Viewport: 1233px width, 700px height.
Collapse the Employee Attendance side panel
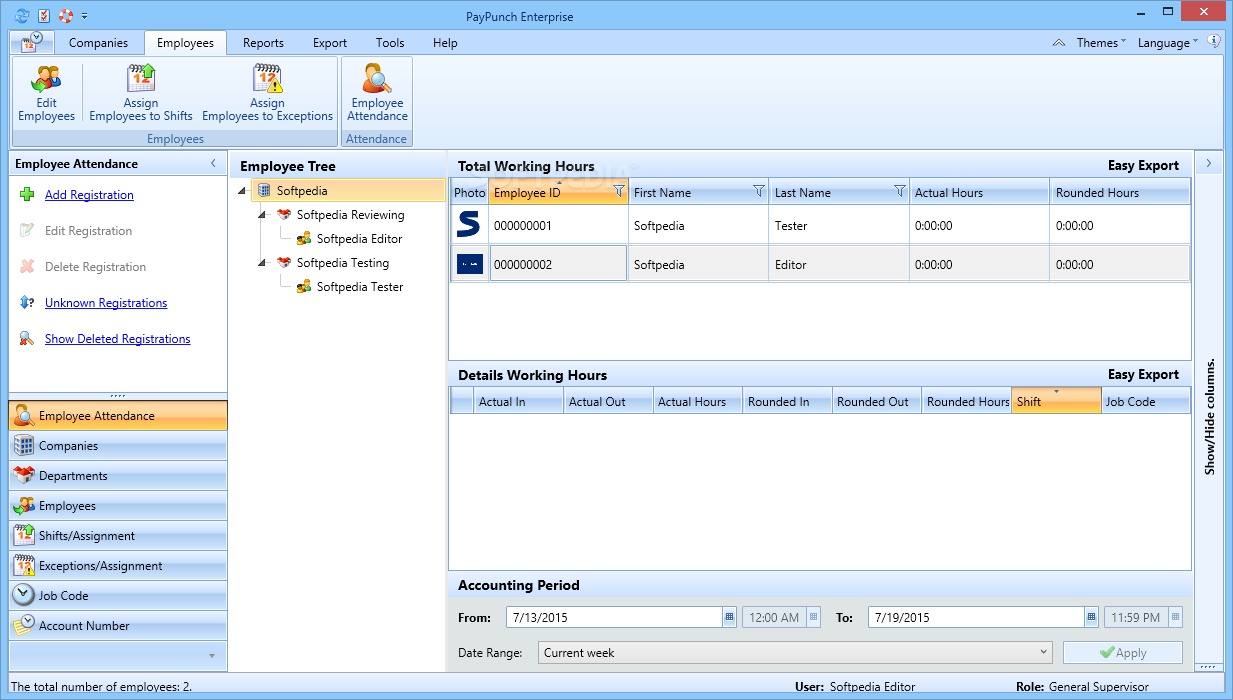click(213, 163)
